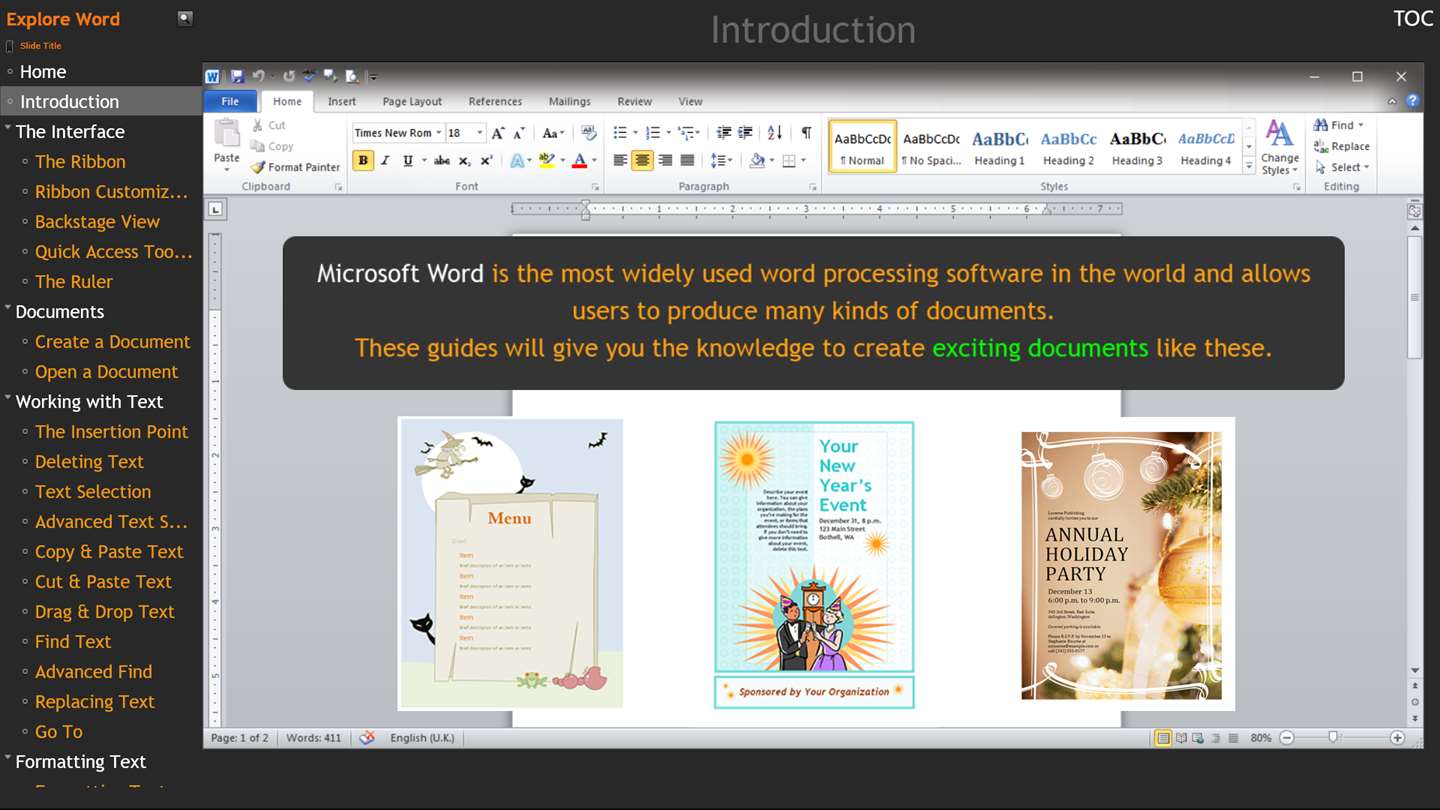Screen dimensions: 1440x810
Task: Open the File tab
Action: coord(230,101)
